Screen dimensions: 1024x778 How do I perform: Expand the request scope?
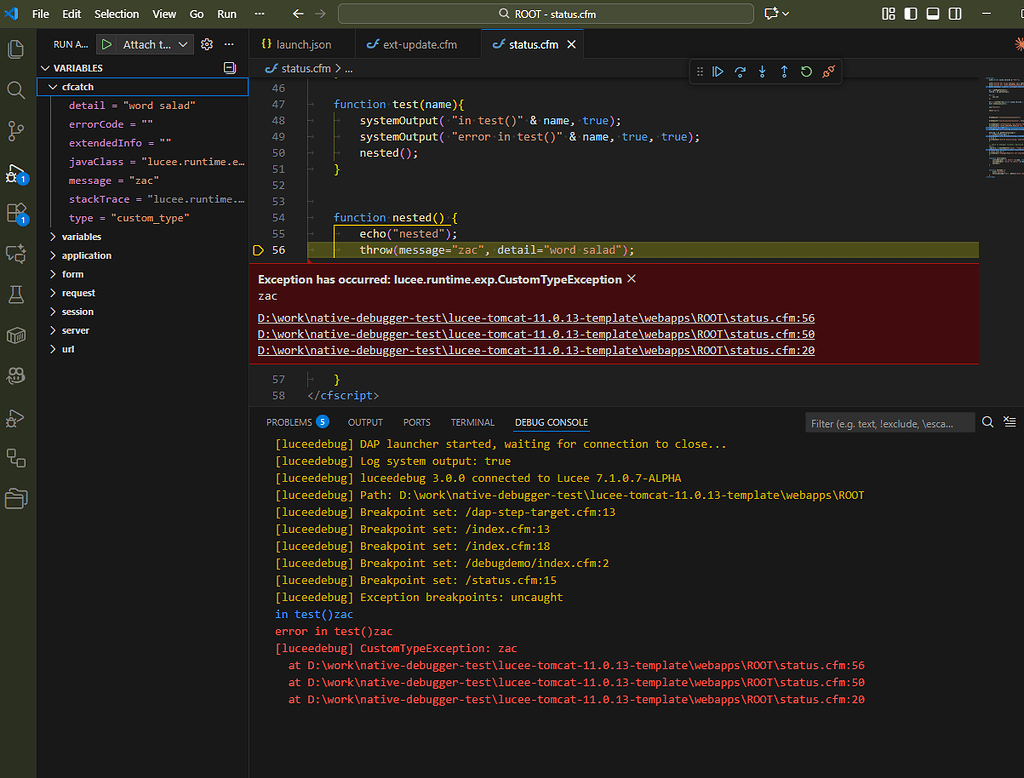pyautogui.click(x=53, y=293)
